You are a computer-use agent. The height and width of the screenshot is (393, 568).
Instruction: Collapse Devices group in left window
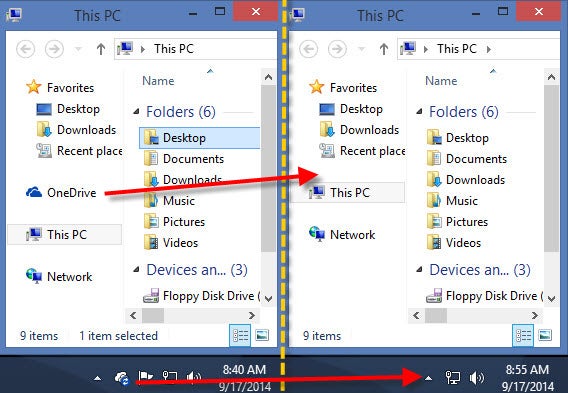136,269
